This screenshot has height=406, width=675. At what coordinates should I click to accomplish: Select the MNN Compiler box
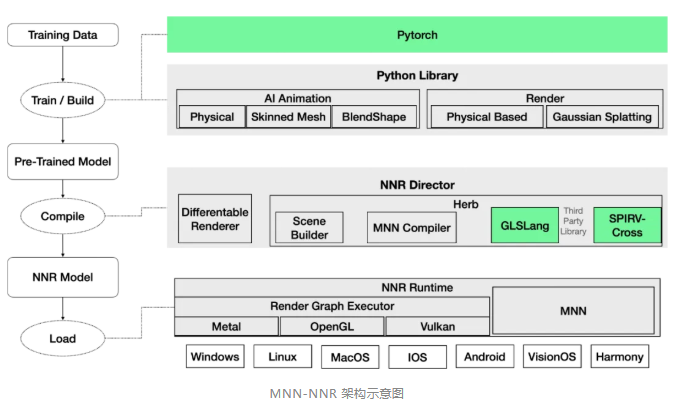click(x=411, y=227)
